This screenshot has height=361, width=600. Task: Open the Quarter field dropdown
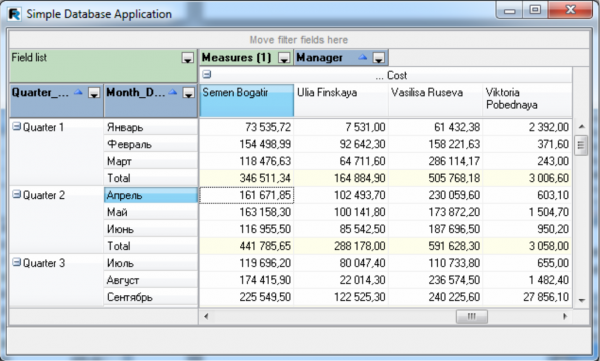[94, 93]
